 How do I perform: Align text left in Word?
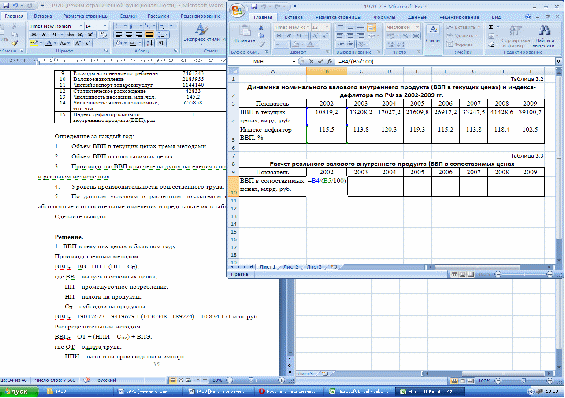pyautogui.click(x=119, y=35)
